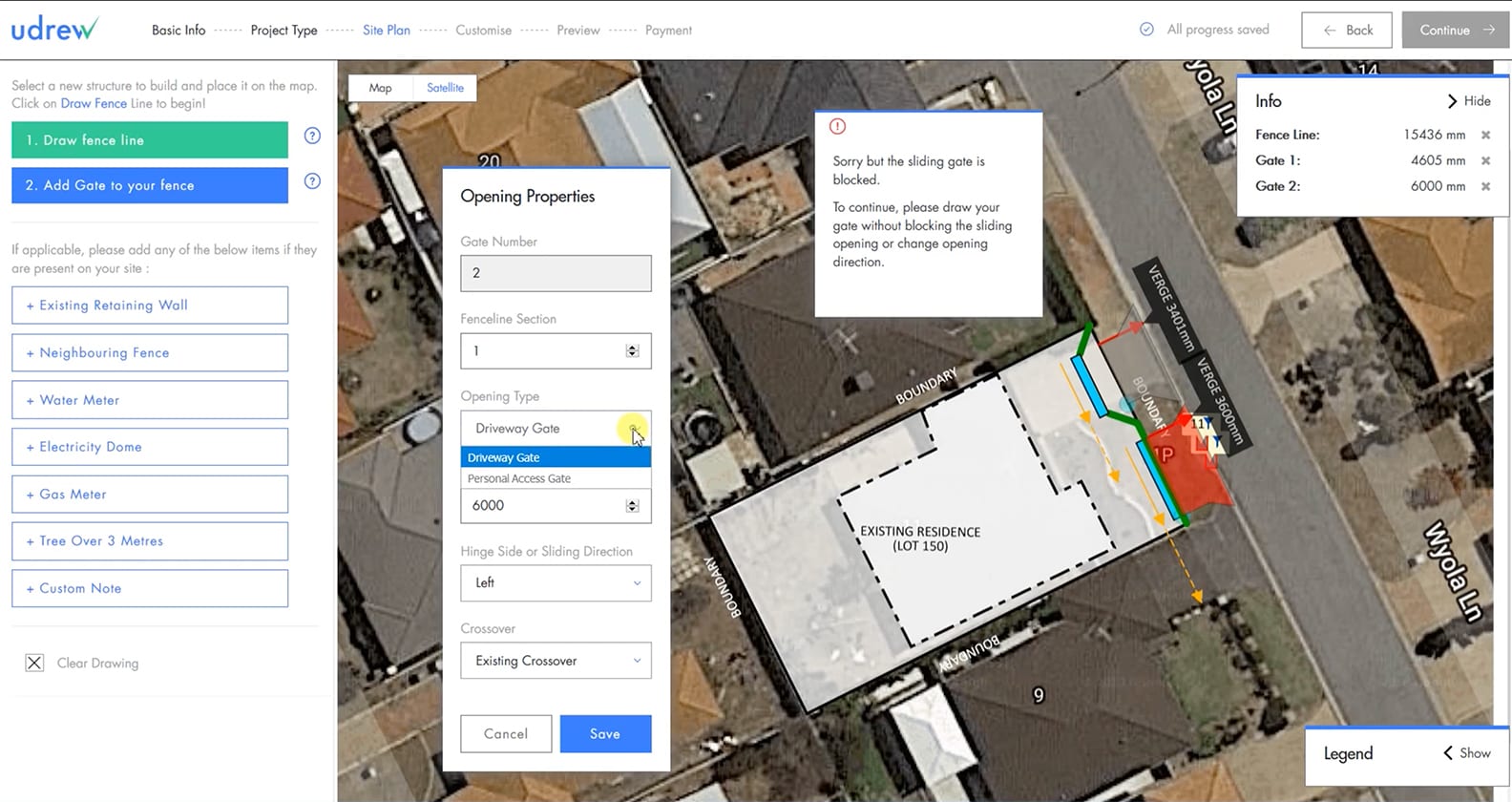Click Fence Line 15436 mm value
The height and width of the screenshot is (802, 1512).
(1434, 135)
